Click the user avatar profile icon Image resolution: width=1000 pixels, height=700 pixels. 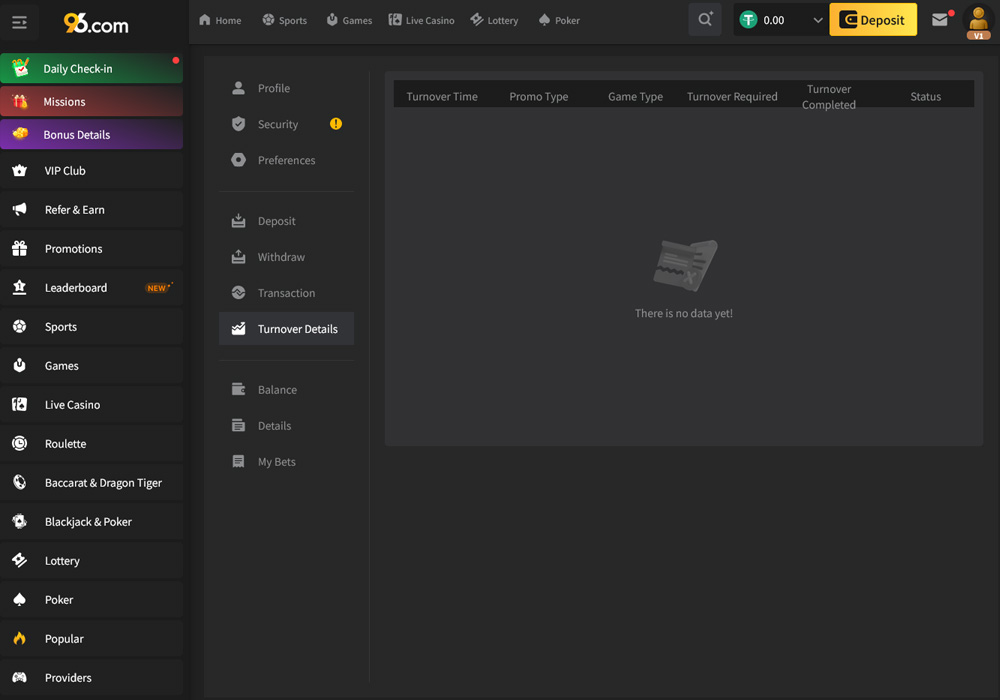(x=978, y=21)
